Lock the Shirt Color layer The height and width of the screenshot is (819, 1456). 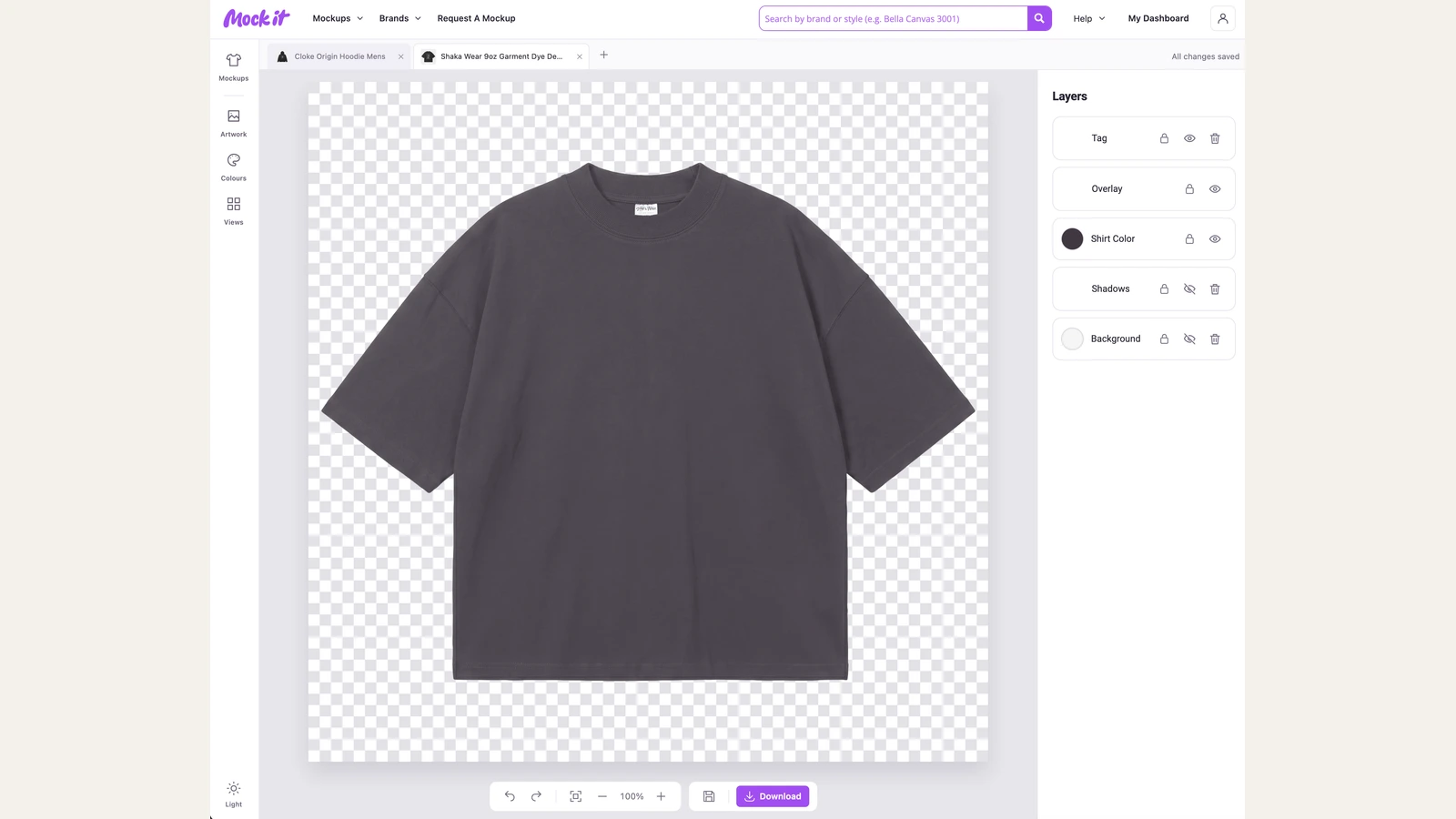(1189, 239)
